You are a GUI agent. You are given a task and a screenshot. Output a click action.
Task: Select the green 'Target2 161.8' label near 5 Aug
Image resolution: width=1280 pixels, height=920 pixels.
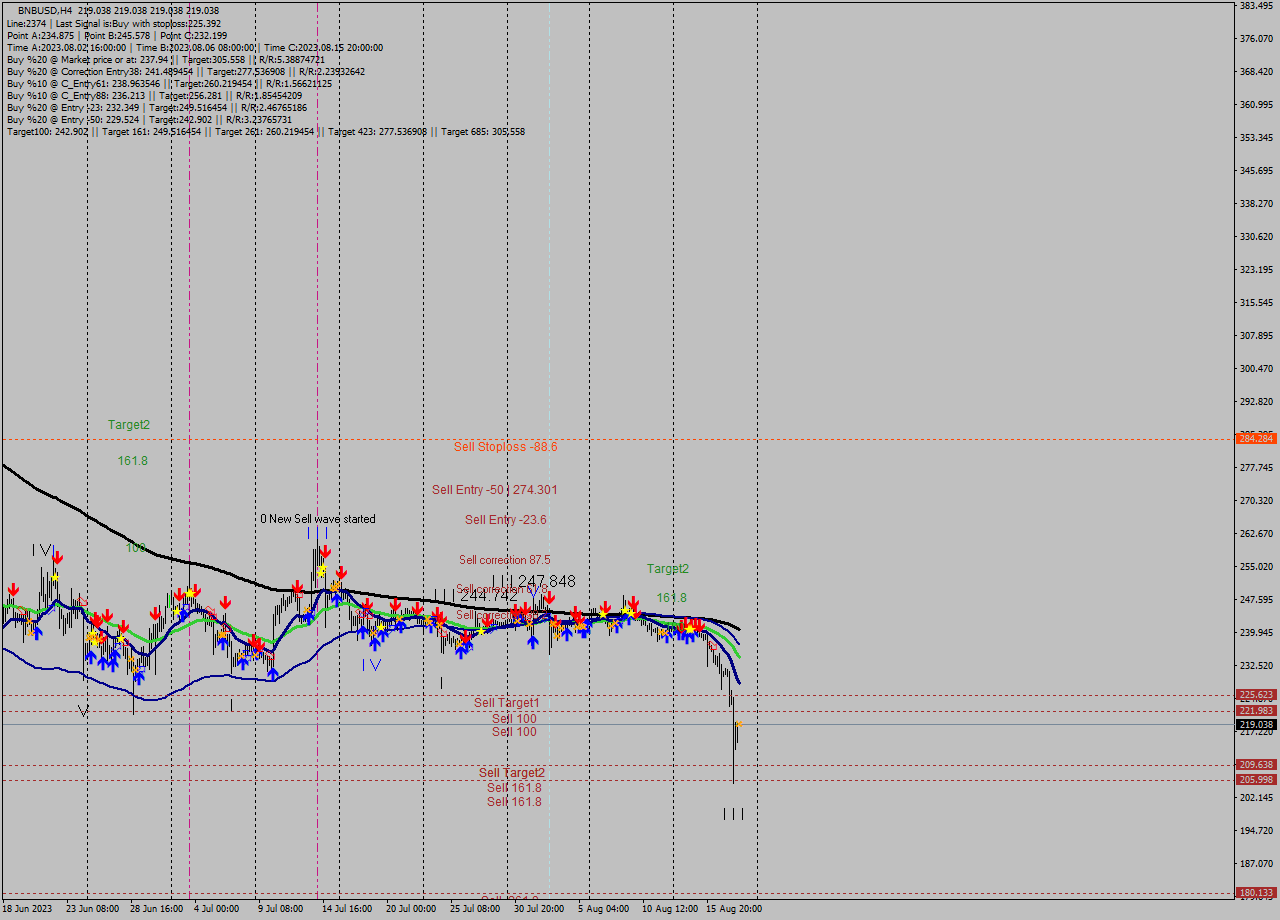(668, 568)
